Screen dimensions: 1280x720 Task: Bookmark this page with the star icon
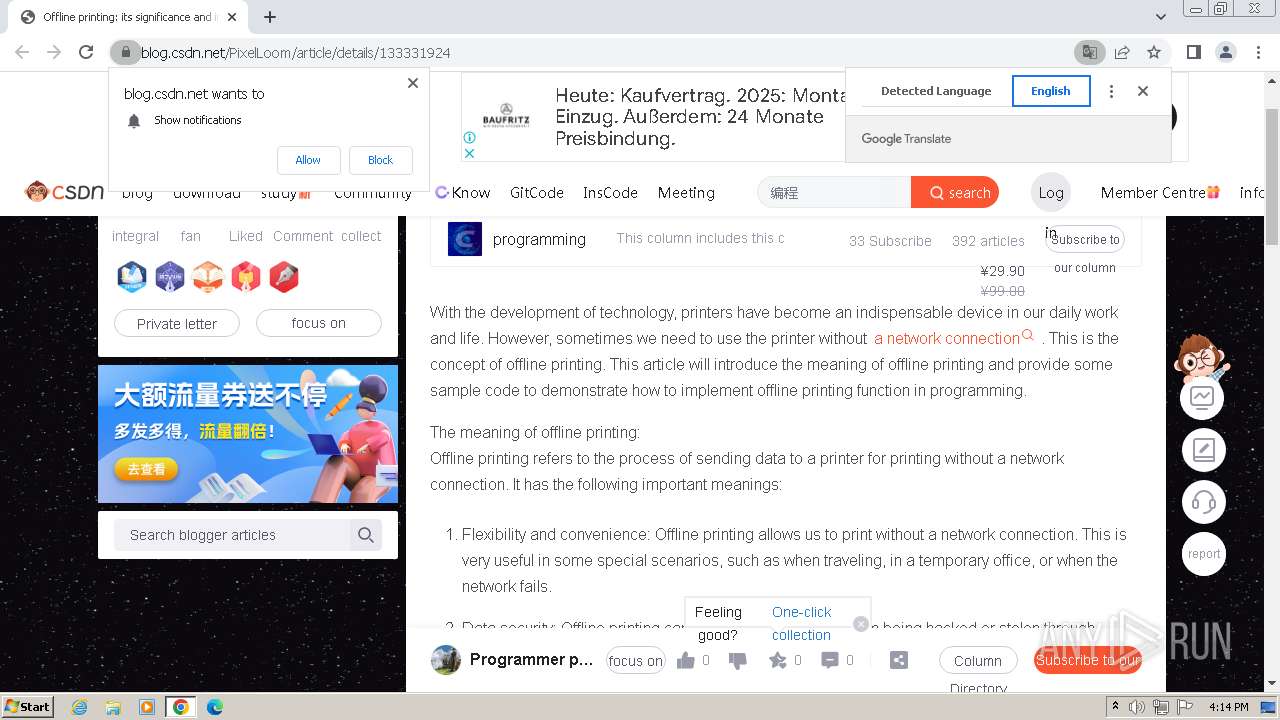click(x=1154, y=52)
